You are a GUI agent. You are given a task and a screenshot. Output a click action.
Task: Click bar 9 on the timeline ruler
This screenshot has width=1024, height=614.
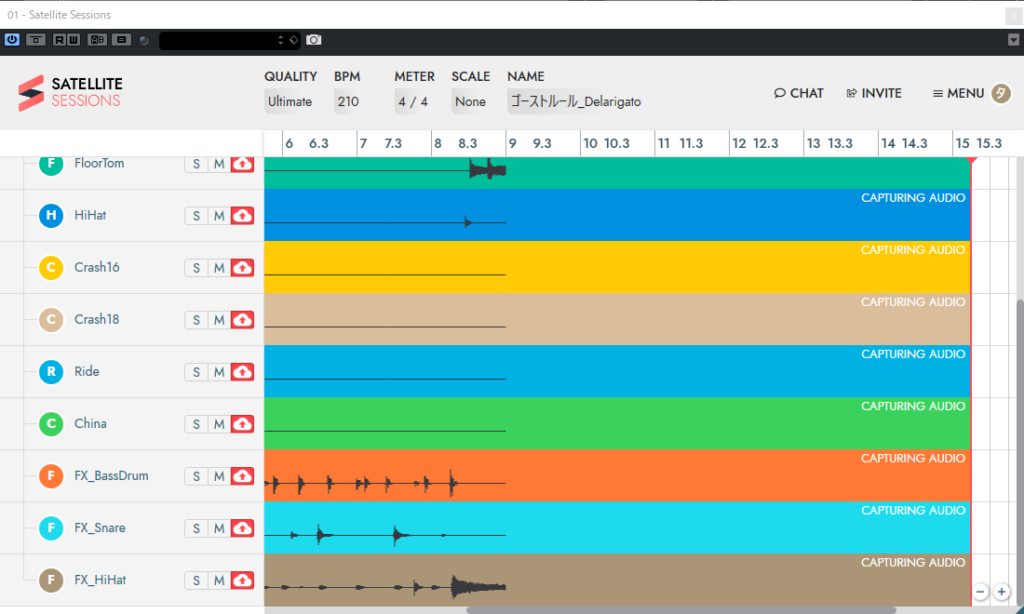[x=513, y=143]
